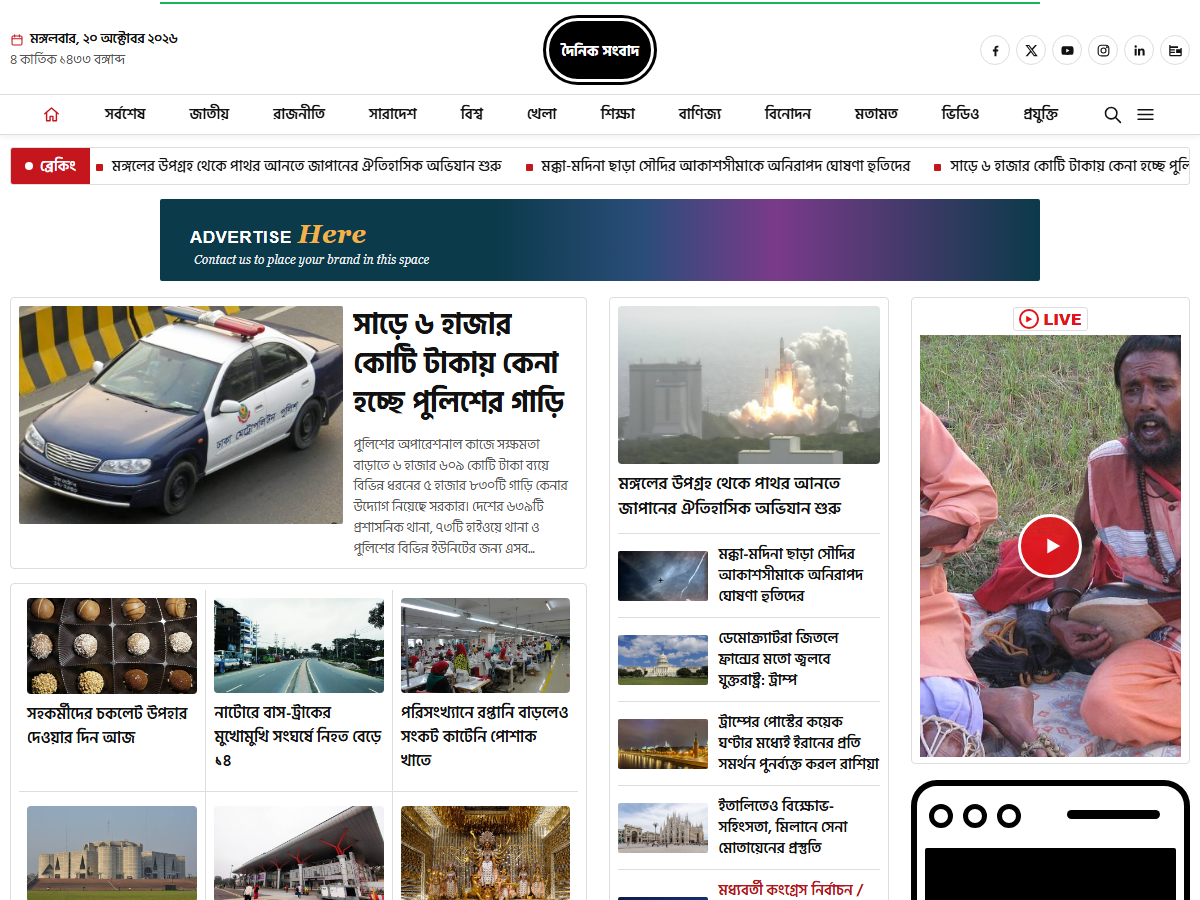Click the Advertise Here banner
The height and width of the screenshot is (900, 1200).
tap(600, 240)
